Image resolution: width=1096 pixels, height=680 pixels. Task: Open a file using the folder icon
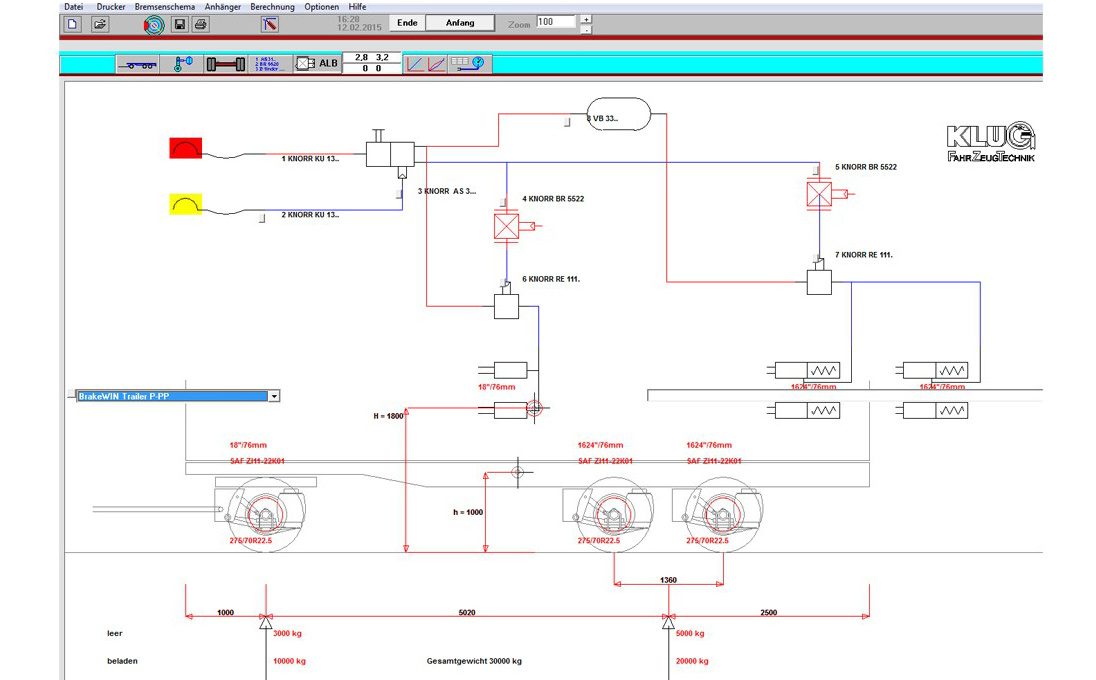coord(100,24)
